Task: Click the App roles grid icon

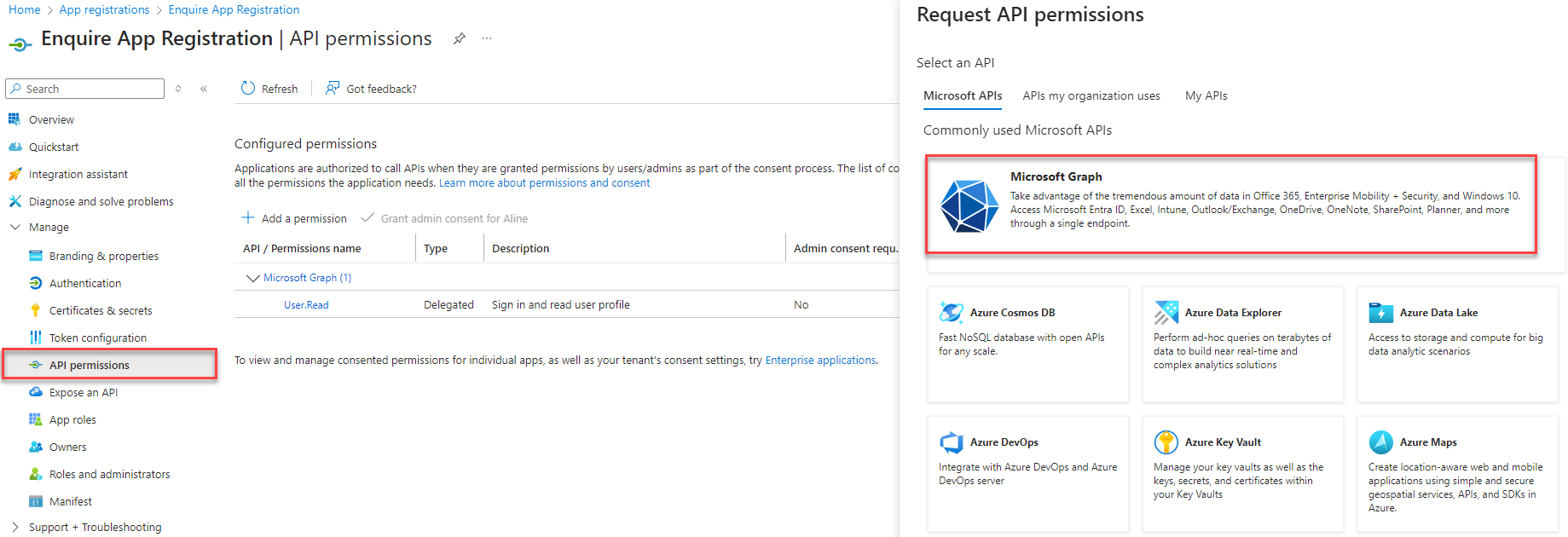Action: [x=35, y=419]
